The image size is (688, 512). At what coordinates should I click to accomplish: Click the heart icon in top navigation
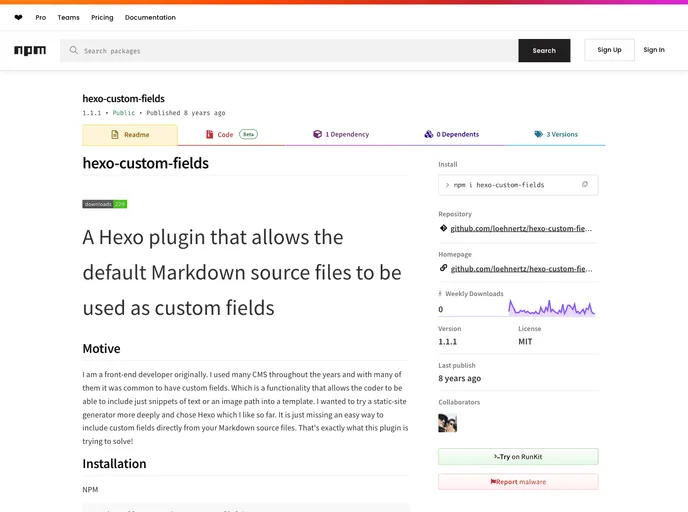[x=18, y=18]
